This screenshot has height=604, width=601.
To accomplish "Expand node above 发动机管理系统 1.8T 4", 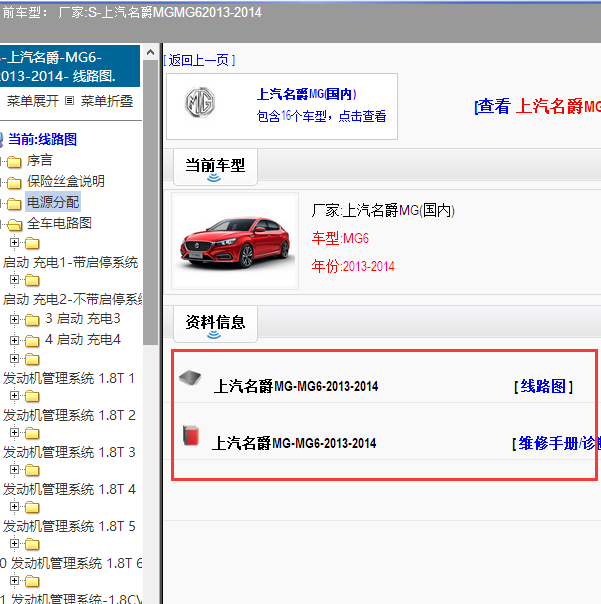I will click(x=14, y=470).
